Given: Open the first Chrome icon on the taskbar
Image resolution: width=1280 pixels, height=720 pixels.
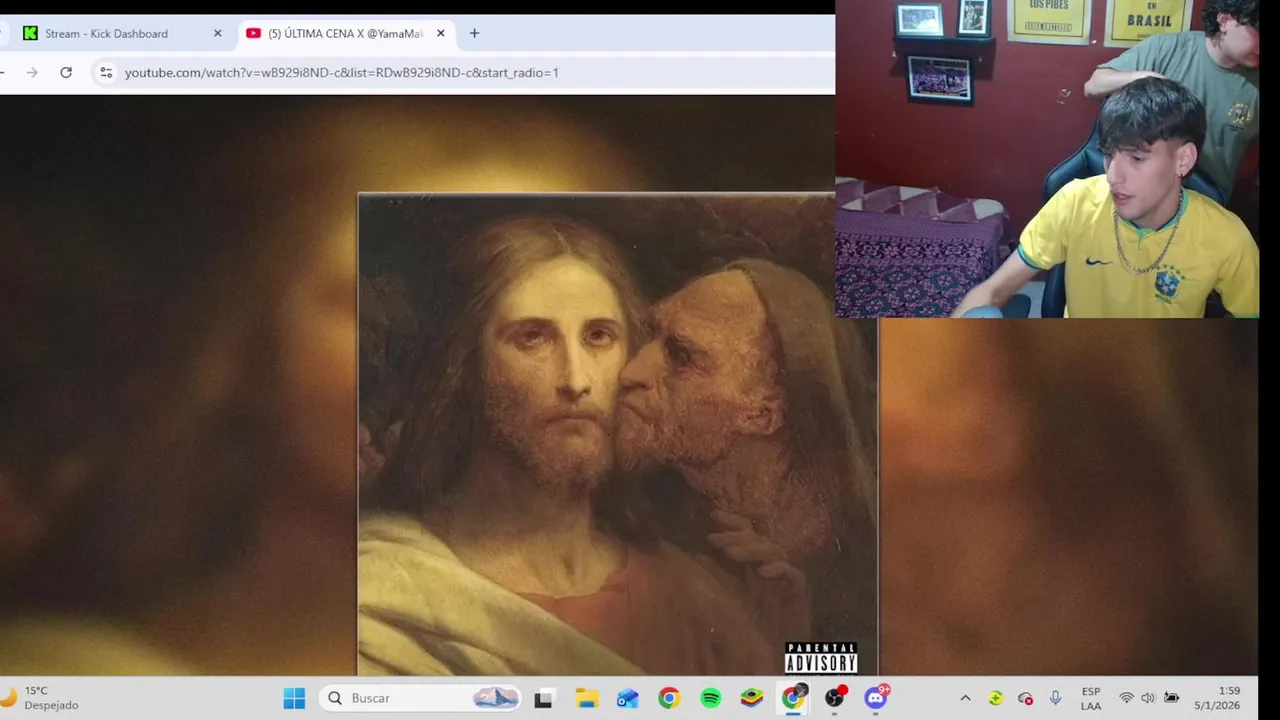Looking at the screenshot, I should [669, 698].
